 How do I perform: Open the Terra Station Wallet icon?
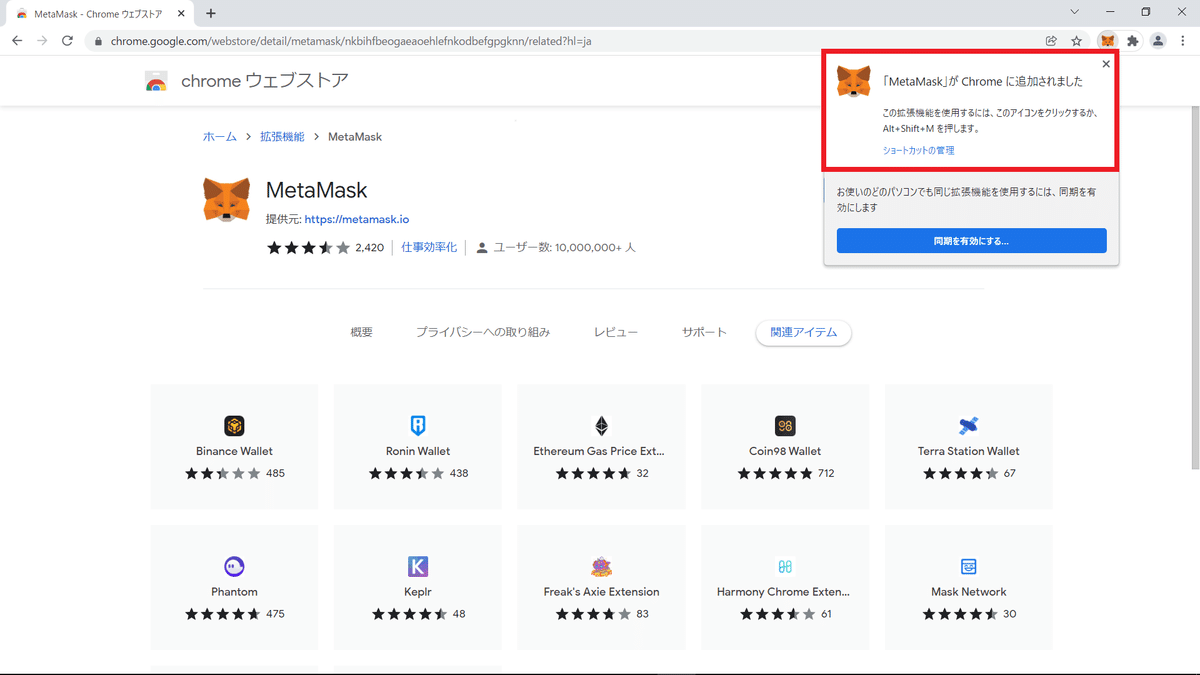pyautogui.click(x=968, y=426)
